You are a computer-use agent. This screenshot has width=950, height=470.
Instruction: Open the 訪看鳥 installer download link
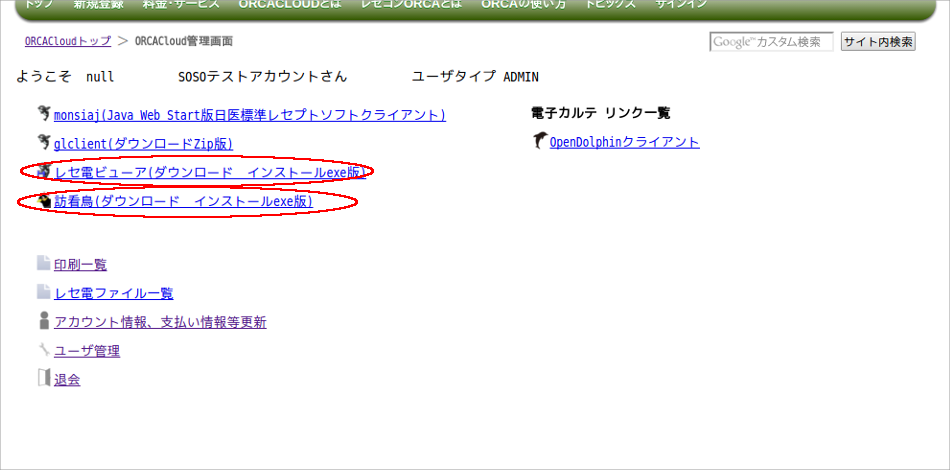[x=184, y=202]
